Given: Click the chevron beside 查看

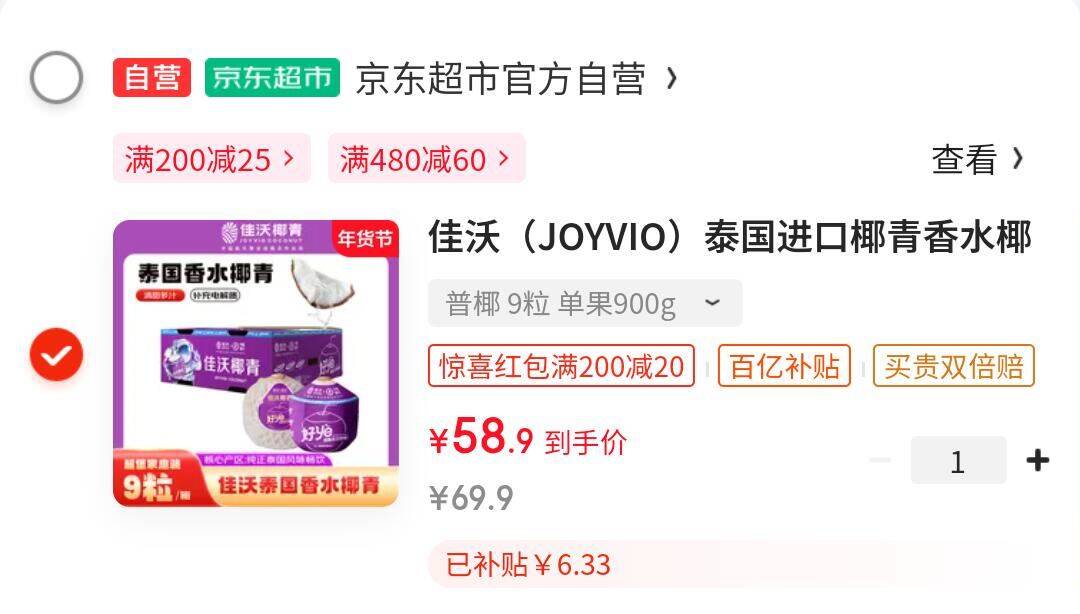Looking at the screenshot, I should (x=1018, y=159).
